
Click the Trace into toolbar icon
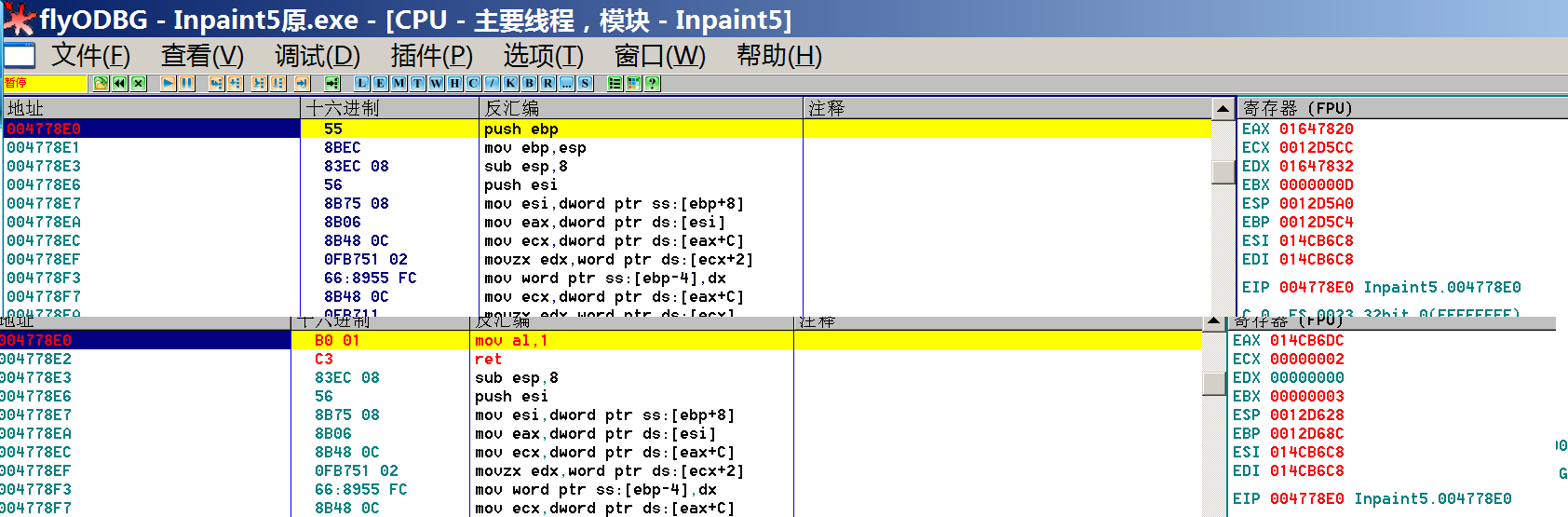[x=260, y=83]
